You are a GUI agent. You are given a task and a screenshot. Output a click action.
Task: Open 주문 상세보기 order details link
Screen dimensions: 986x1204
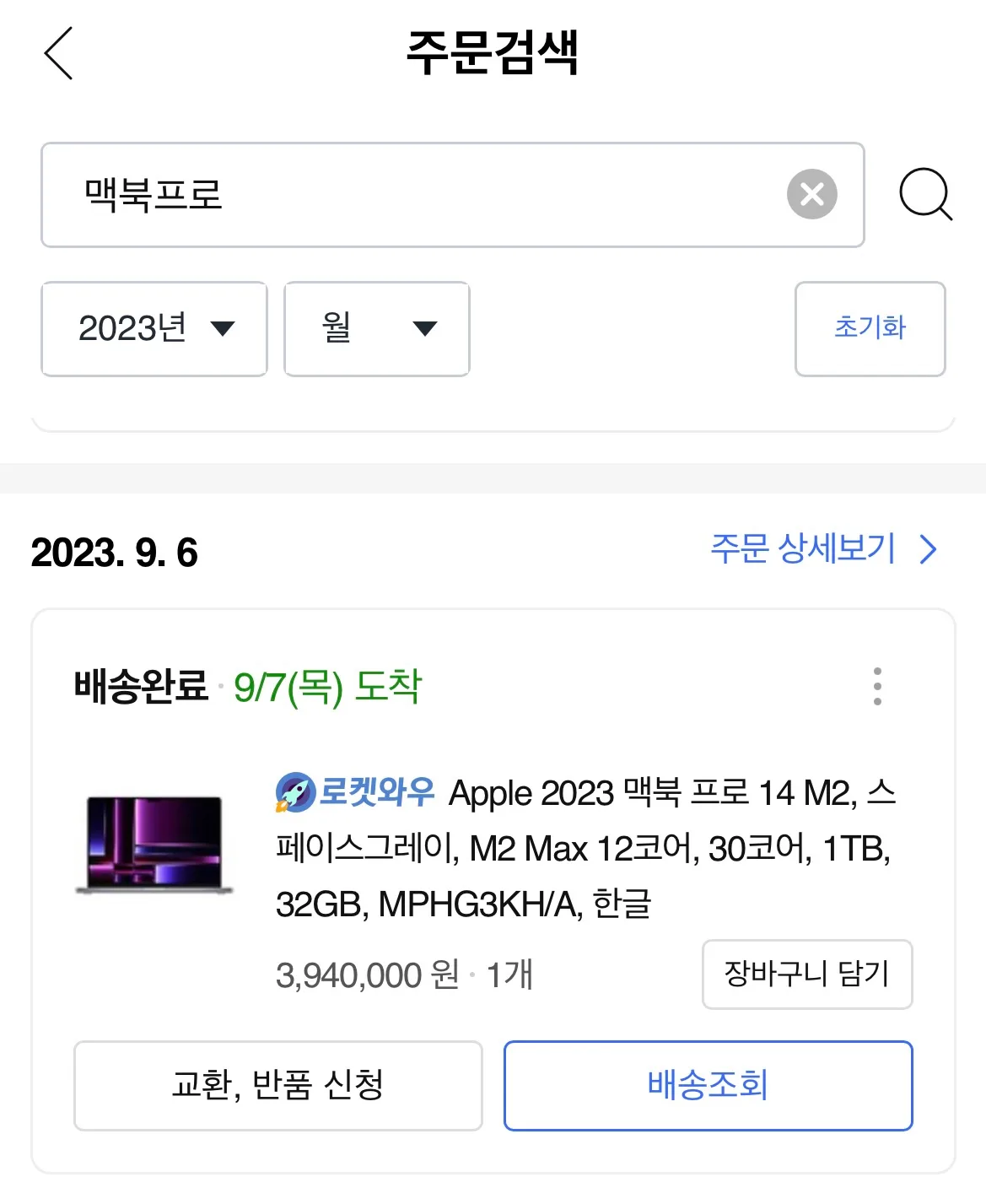point(802,548)
